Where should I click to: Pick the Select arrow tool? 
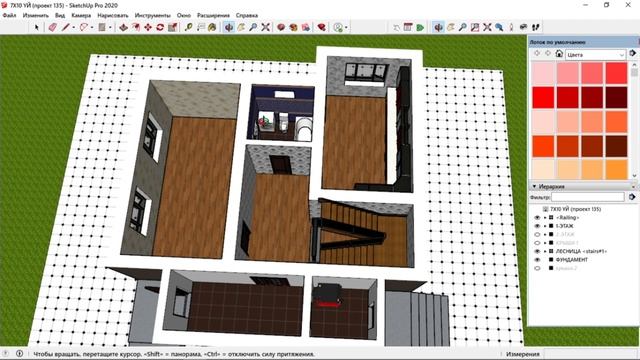pyautogui.click(x=37, y=27)
